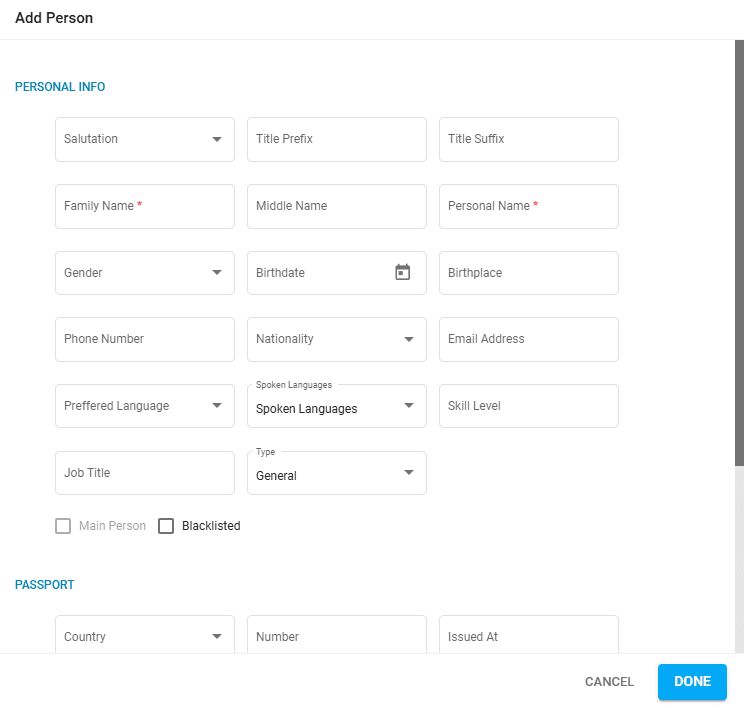Select the Email Address input
Image resolution: width=744 pixels, height=708 pixels.
[529, 340]
